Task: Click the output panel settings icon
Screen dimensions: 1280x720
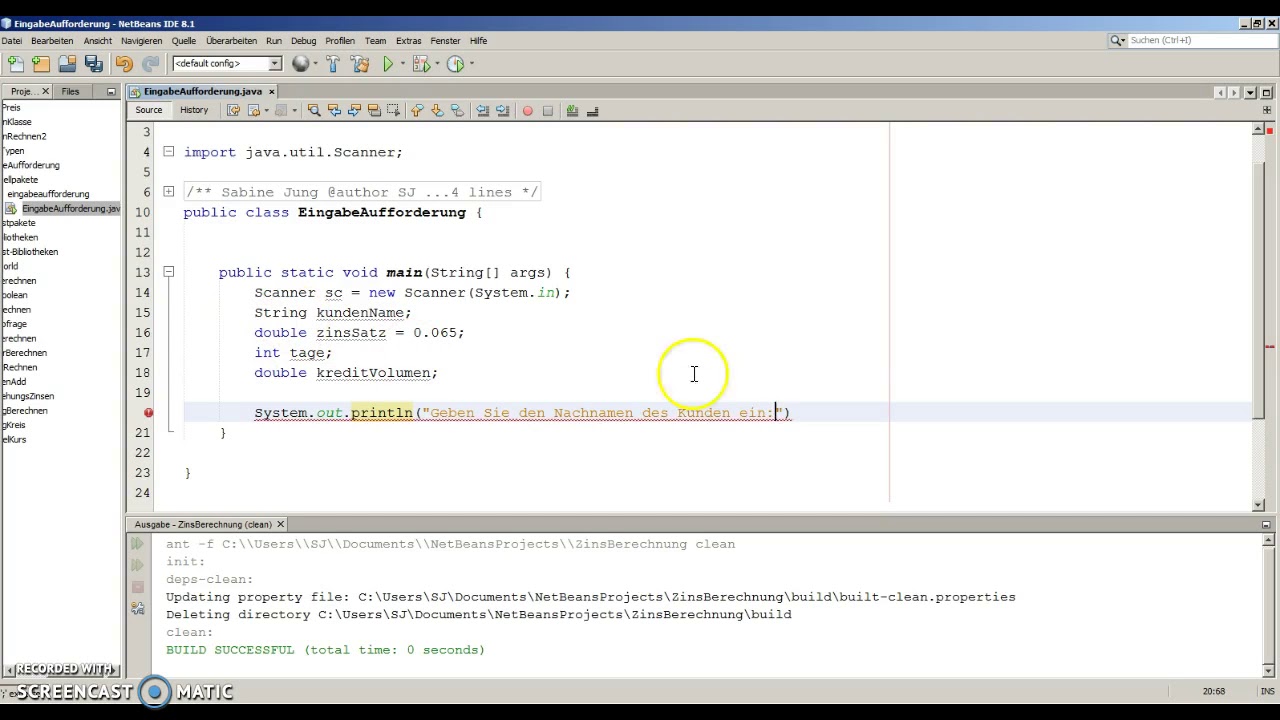Action: pos(137,608)
